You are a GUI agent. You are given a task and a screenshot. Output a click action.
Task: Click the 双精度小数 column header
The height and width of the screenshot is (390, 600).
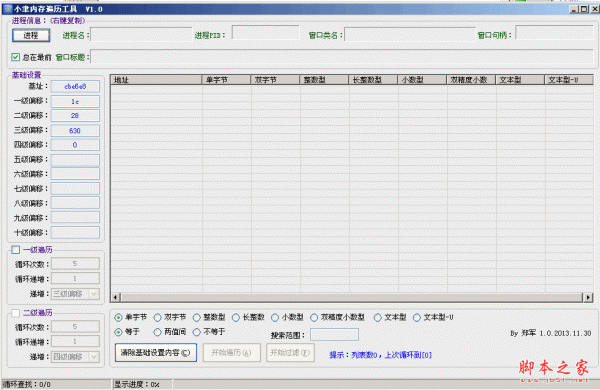coord(471,80)
